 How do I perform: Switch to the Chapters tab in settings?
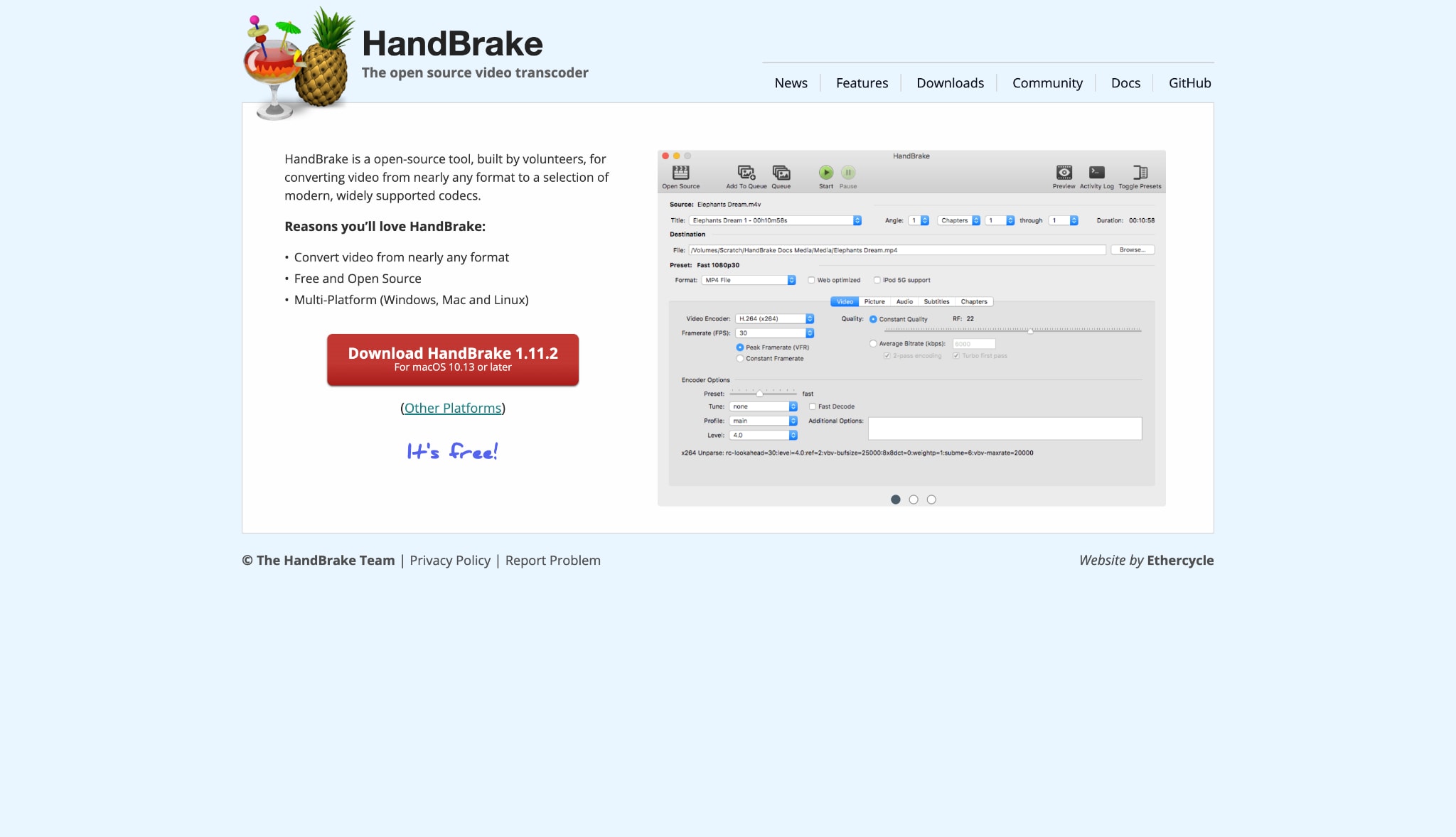point(974,302)
